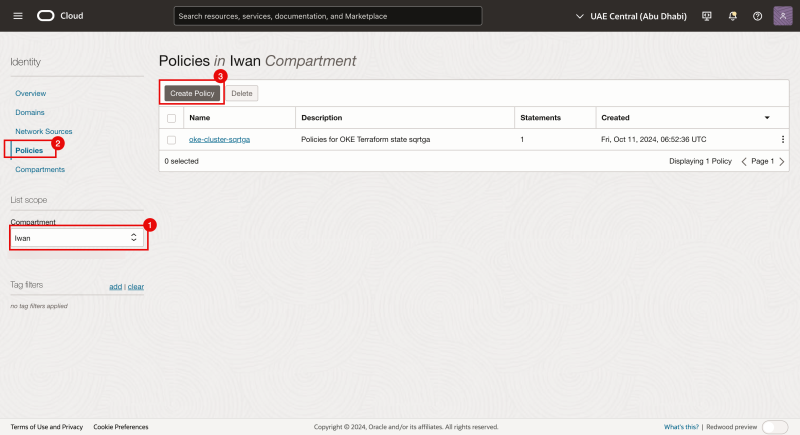
Task: Open actions menu for oke-cluster-sqrtga row
Action: coord(782,139)
